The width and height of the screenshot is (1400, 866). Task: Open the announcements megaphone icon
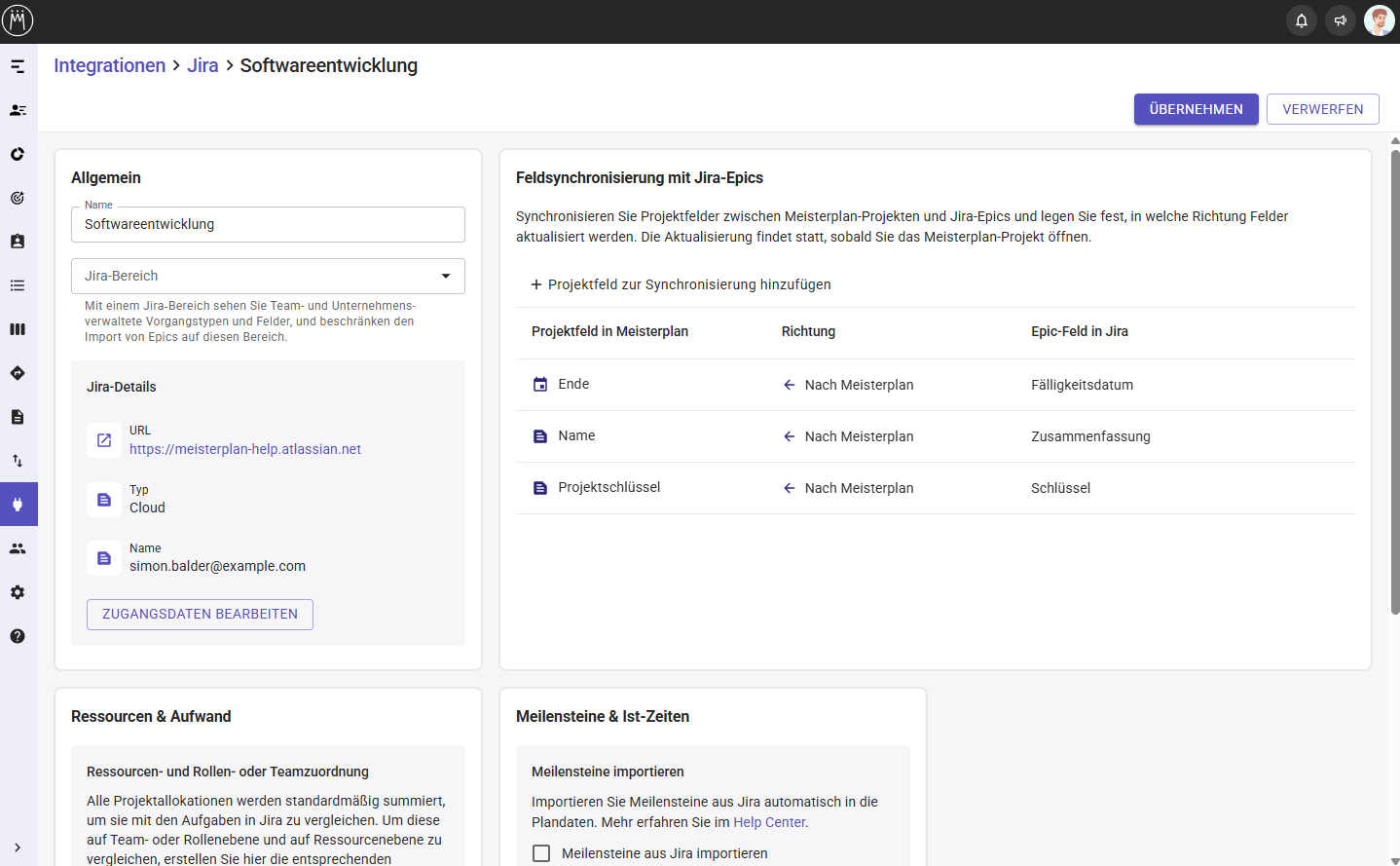point(1341,20)
